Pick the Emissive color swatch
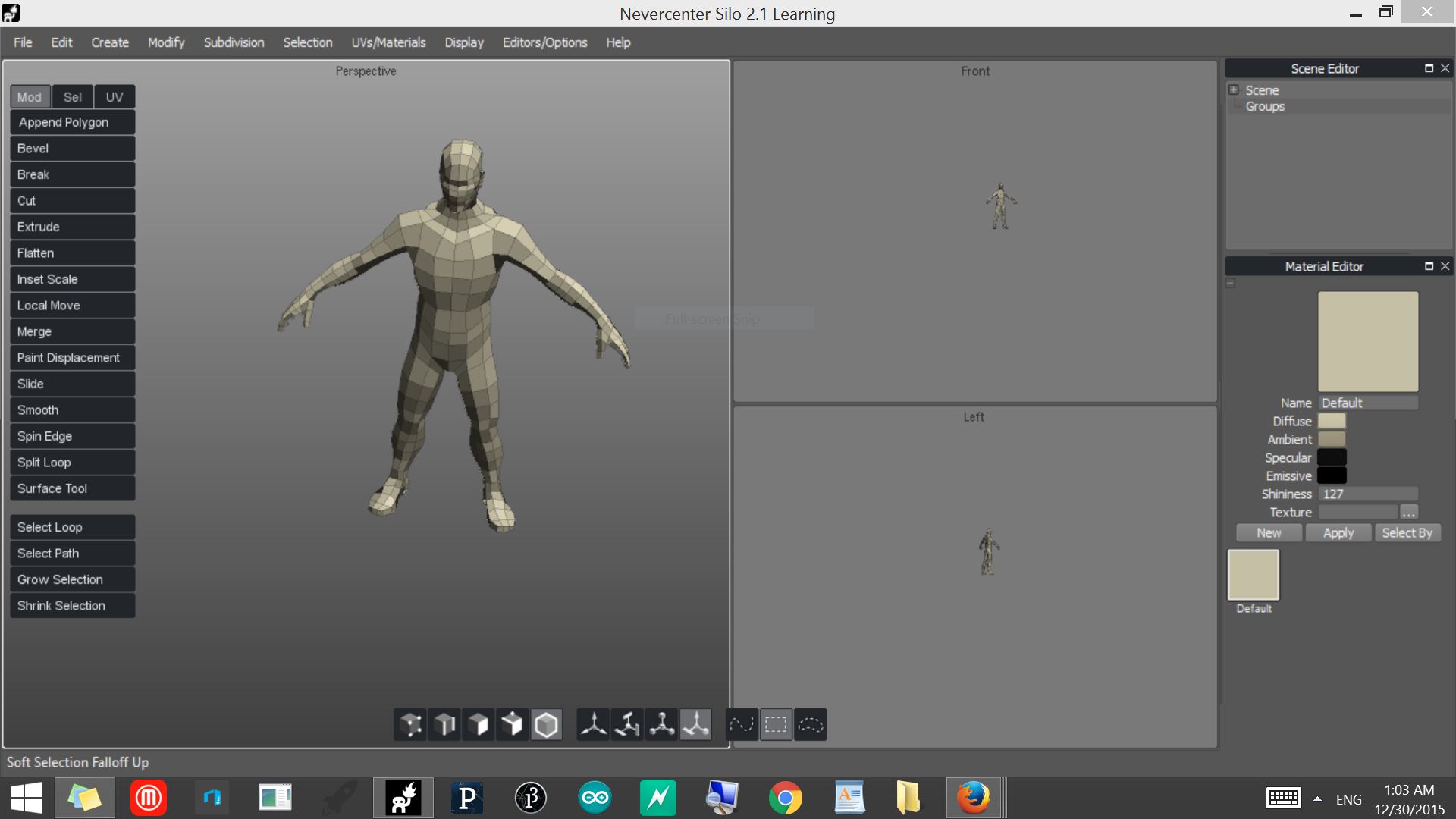The image size is (1456, 819). coord(1332,476)
